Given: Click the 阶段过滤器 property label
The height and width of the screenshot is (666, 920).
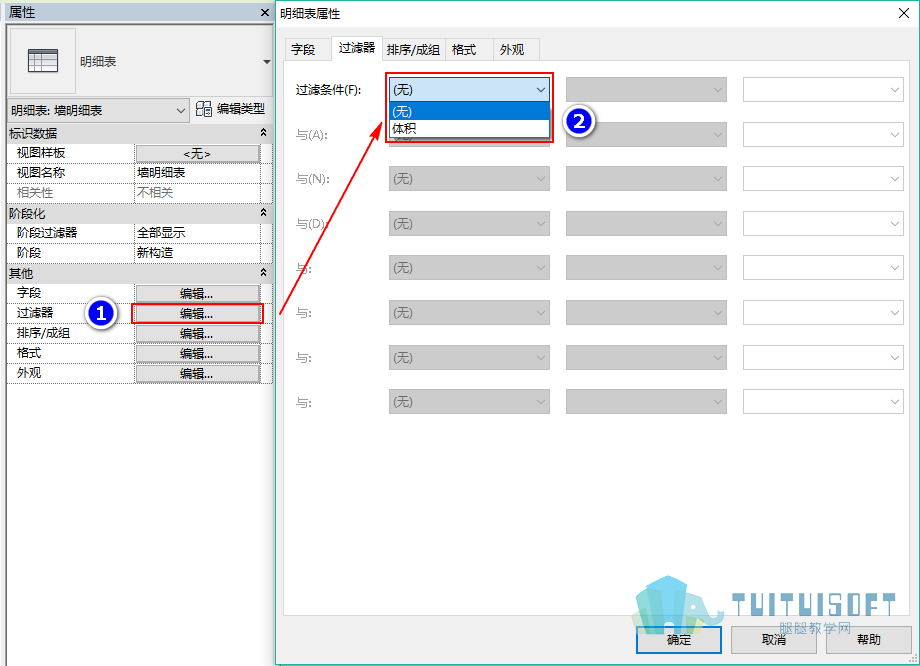Looking at the screenshot, I should click(x=47, y=232).
